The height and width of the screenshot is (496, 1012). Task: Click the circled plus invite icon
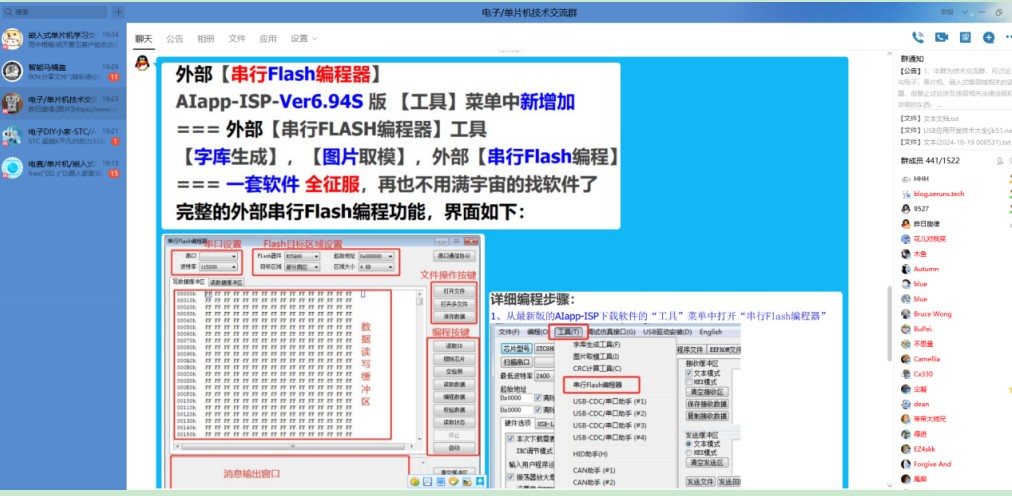pos(989,37)
